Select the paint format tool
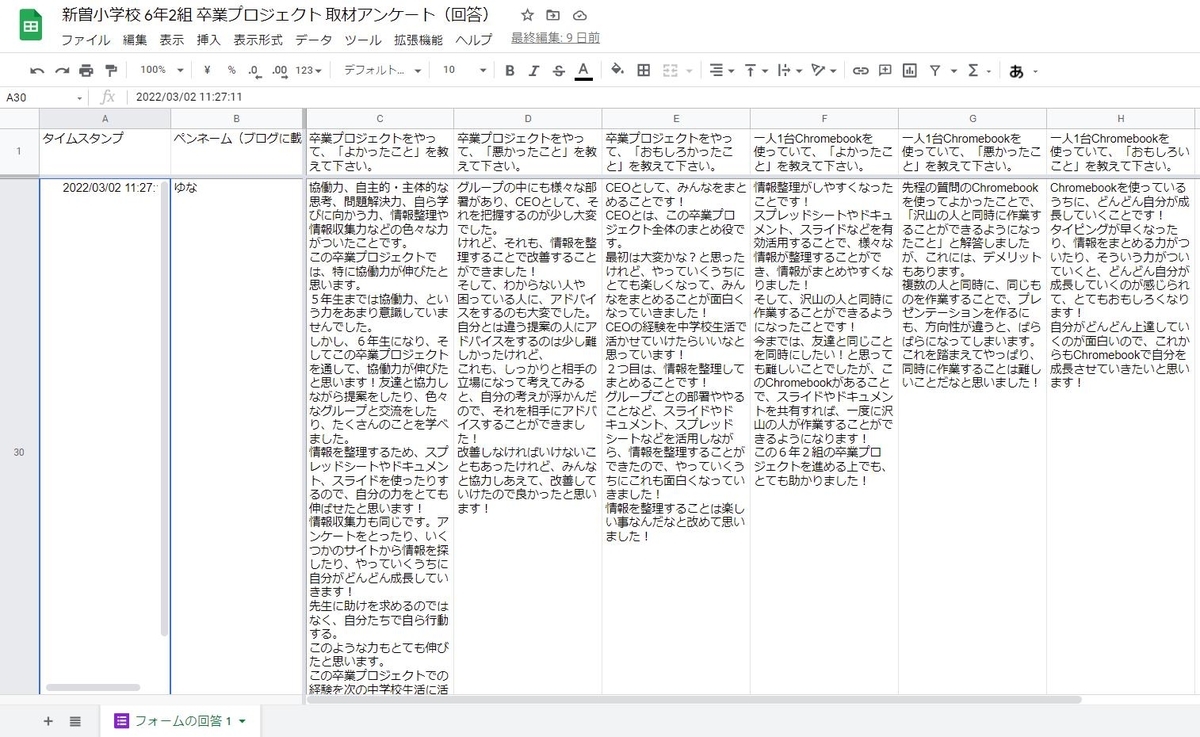The image size is (1200, 737). 110,70
